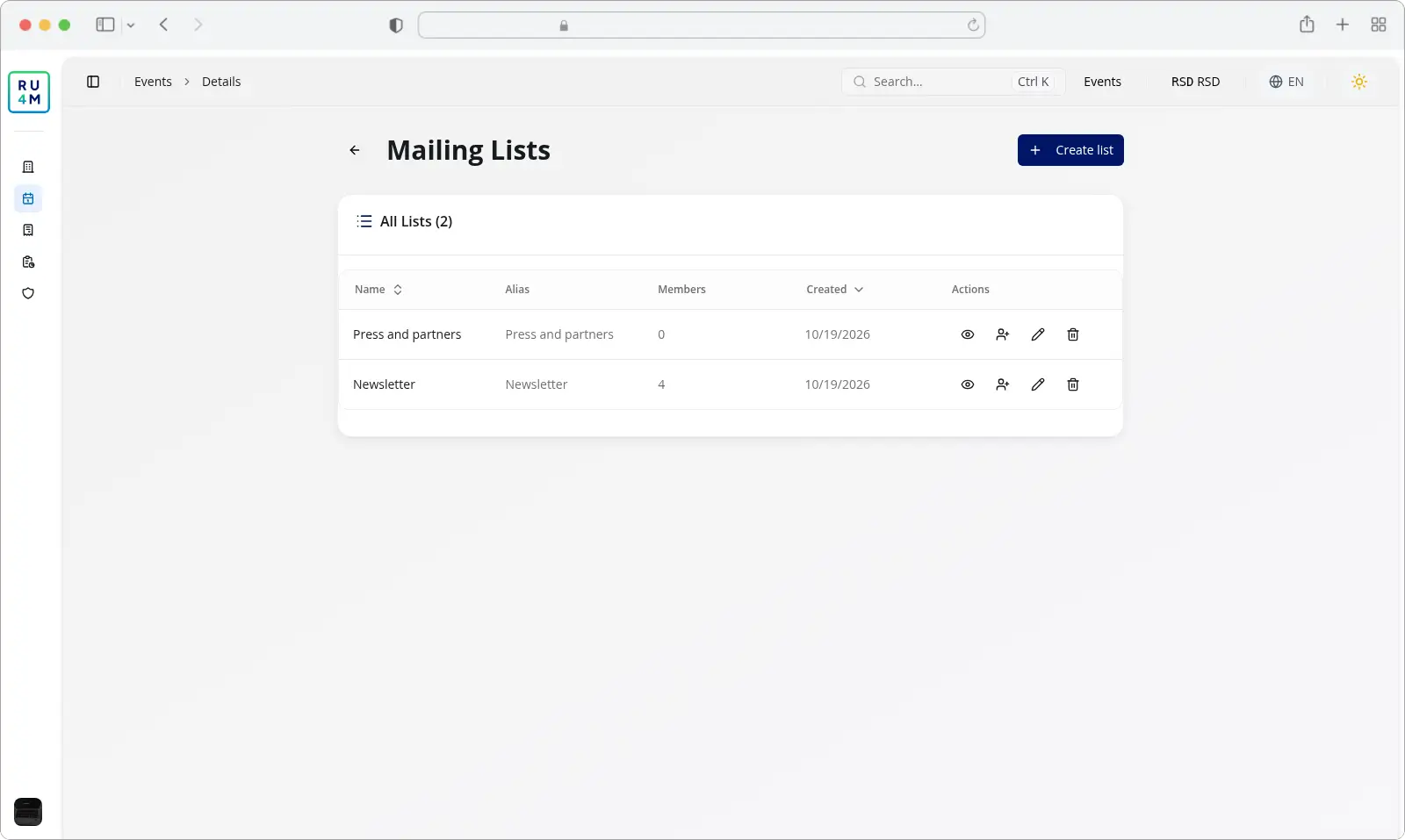
Task: Open the browser share icon
Action: tap(1307, 25)
